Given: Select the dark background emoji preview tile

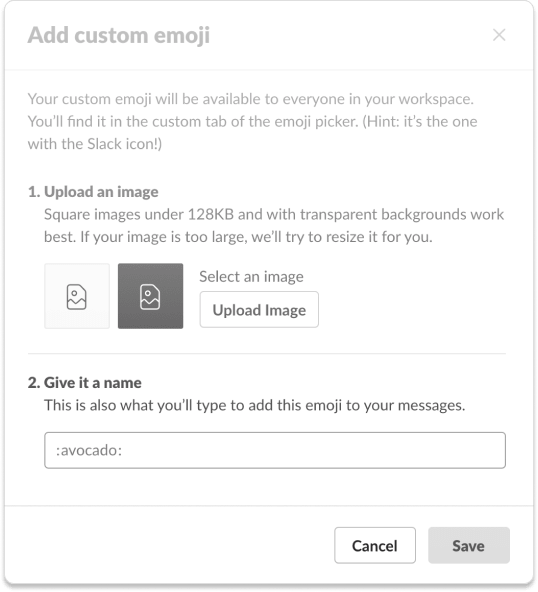Looking at the screenshot, I should coord(150,296).
